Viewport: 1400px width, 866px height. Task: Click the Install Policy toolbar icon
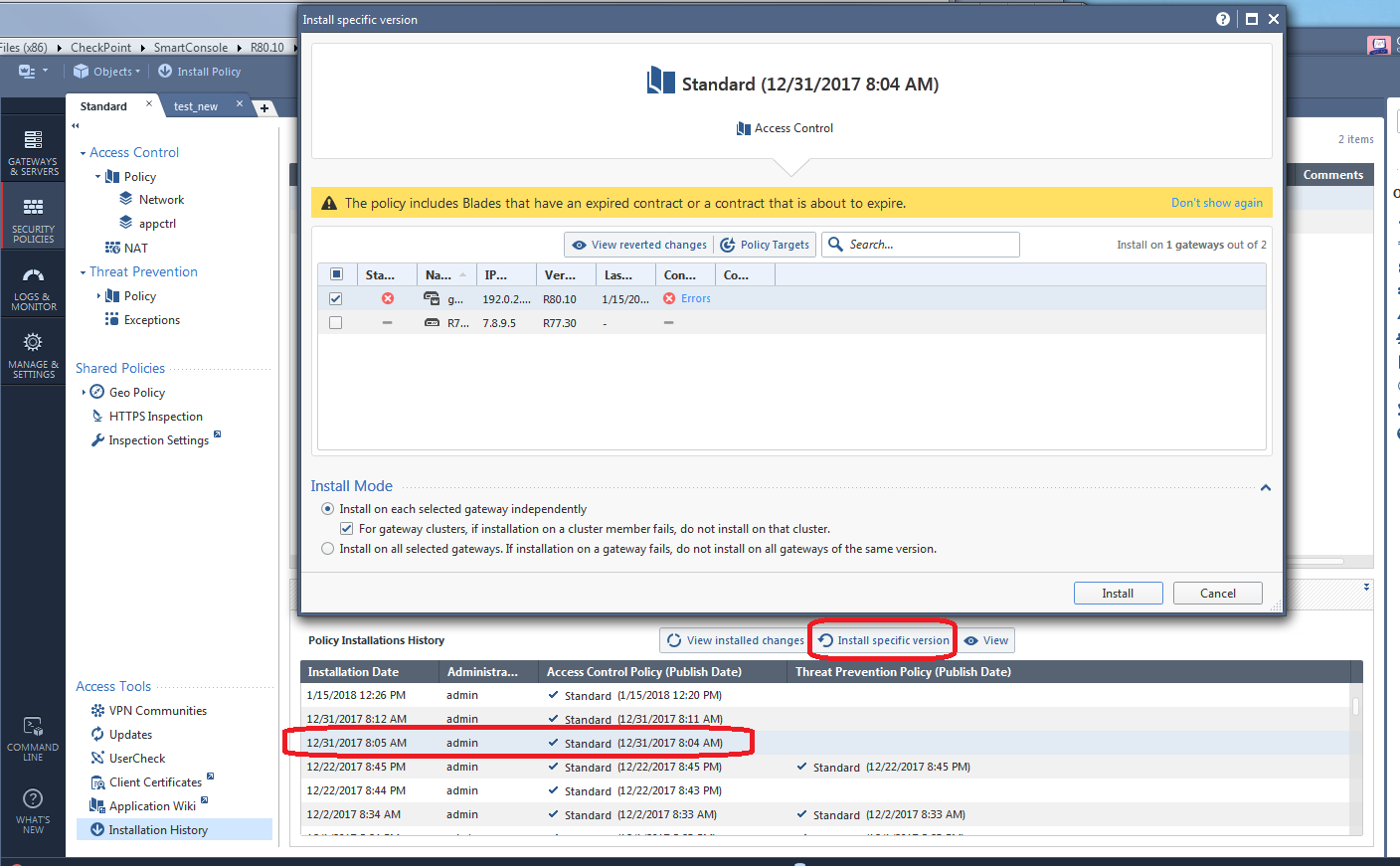(x=165, y=72)
